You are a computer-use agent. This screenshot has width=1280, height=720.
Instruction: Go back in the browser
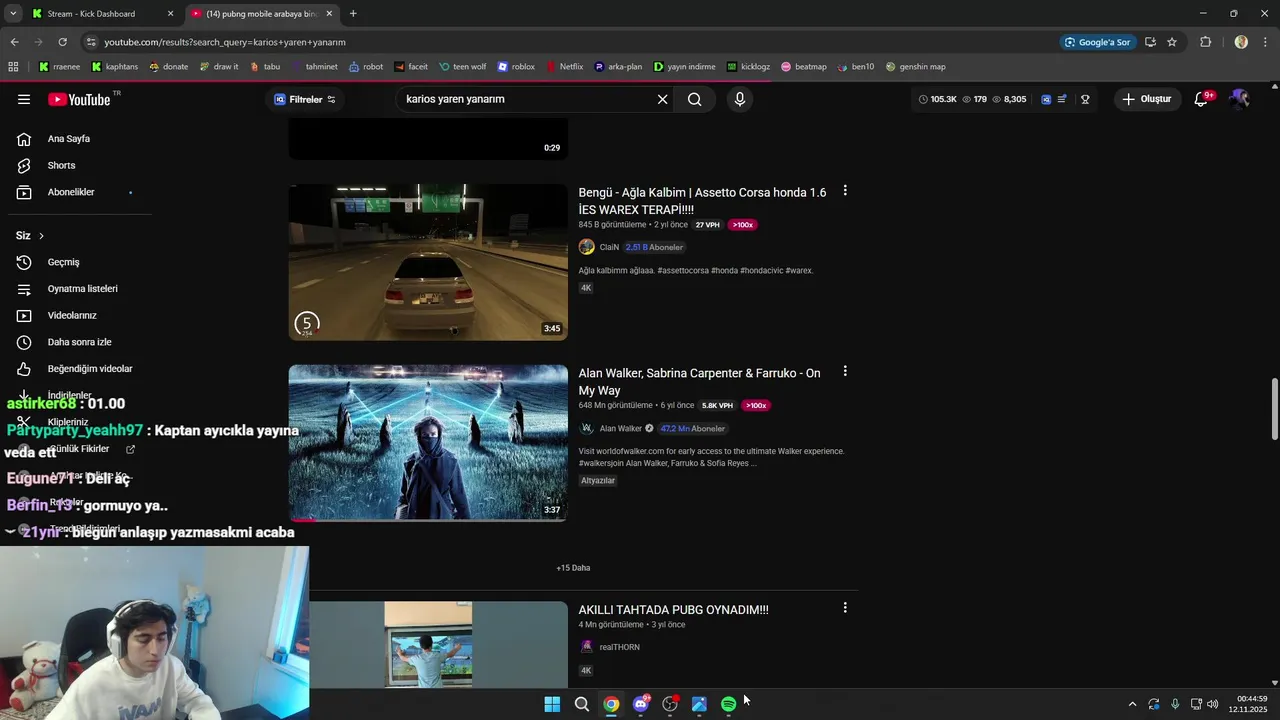(14, 42)
